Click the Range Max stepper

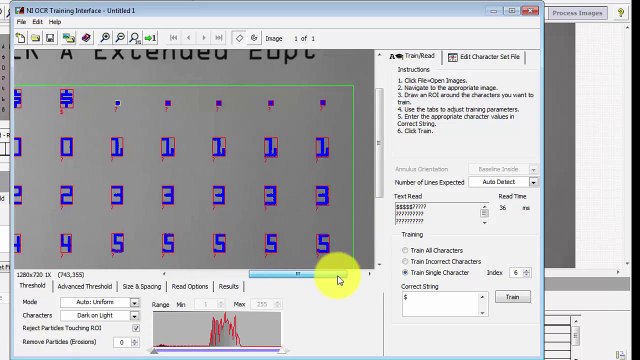click(277, 304)
